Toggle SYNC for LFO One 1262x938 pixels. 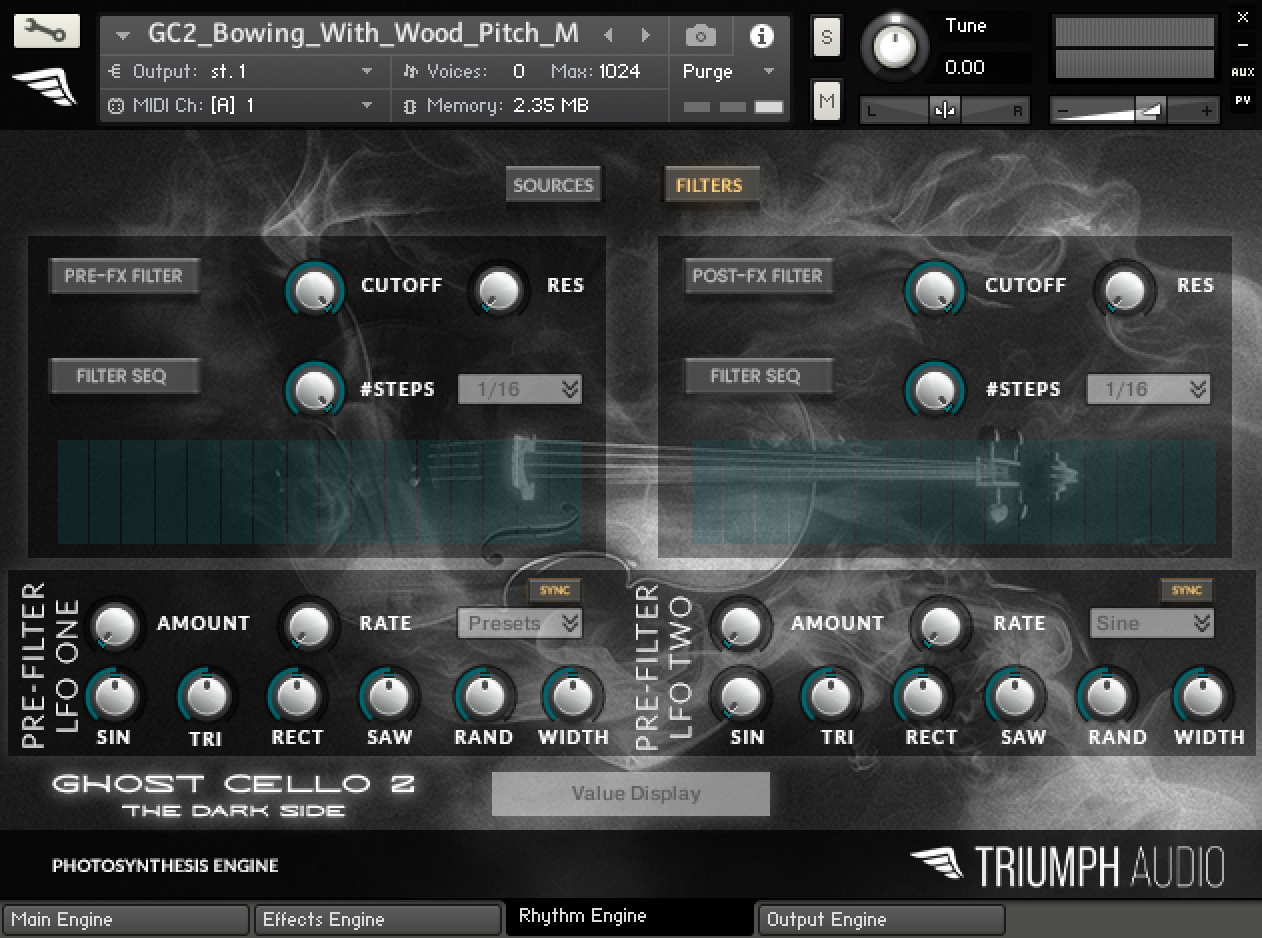pos(554,590)
